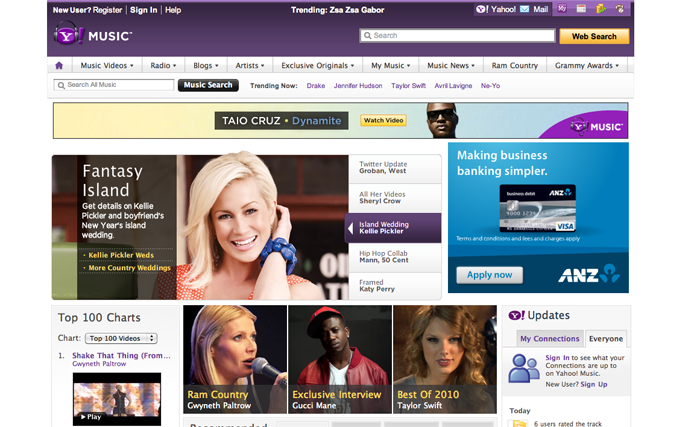Click the Music Search button

[208, 85]
